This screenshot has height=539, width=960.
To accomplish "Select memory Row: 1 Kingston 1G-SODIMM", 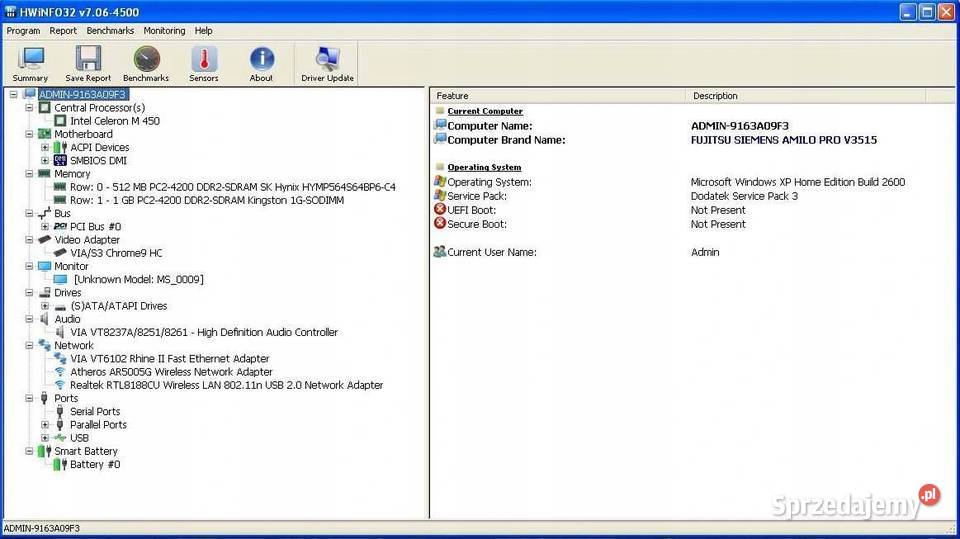I will coord(207,200).
